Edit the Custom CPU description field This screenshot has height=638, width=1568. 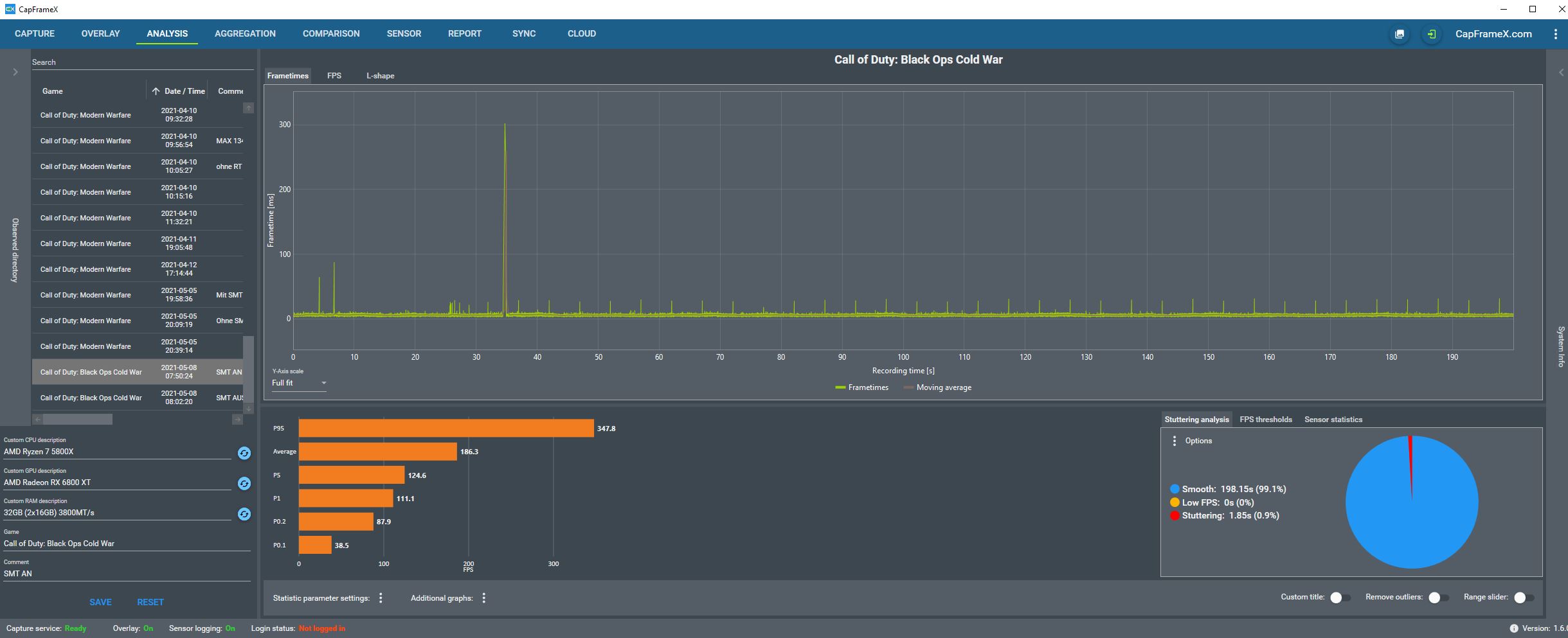117,452
